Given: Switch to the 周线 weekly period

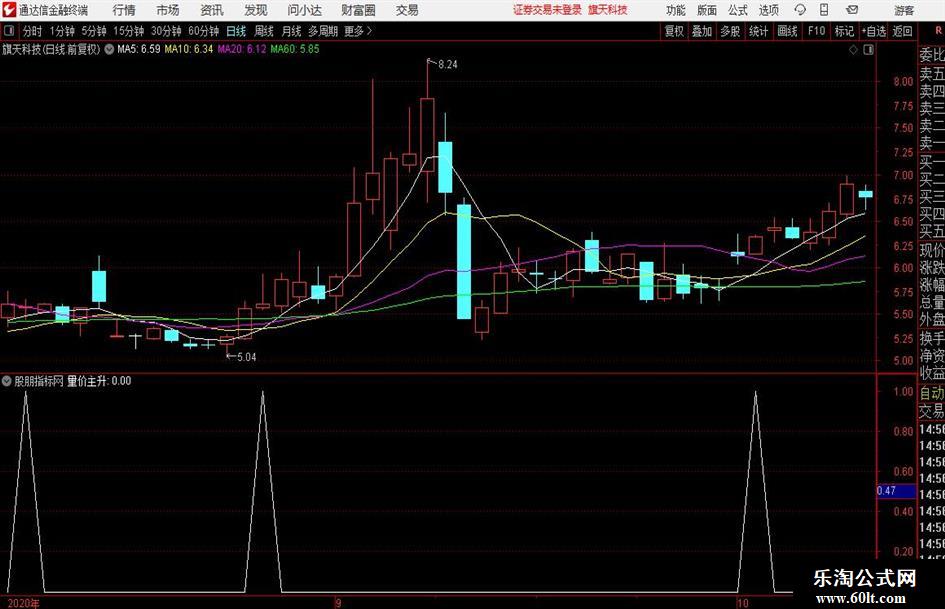Looking at the screenshot, I should (x=264, y=31).
